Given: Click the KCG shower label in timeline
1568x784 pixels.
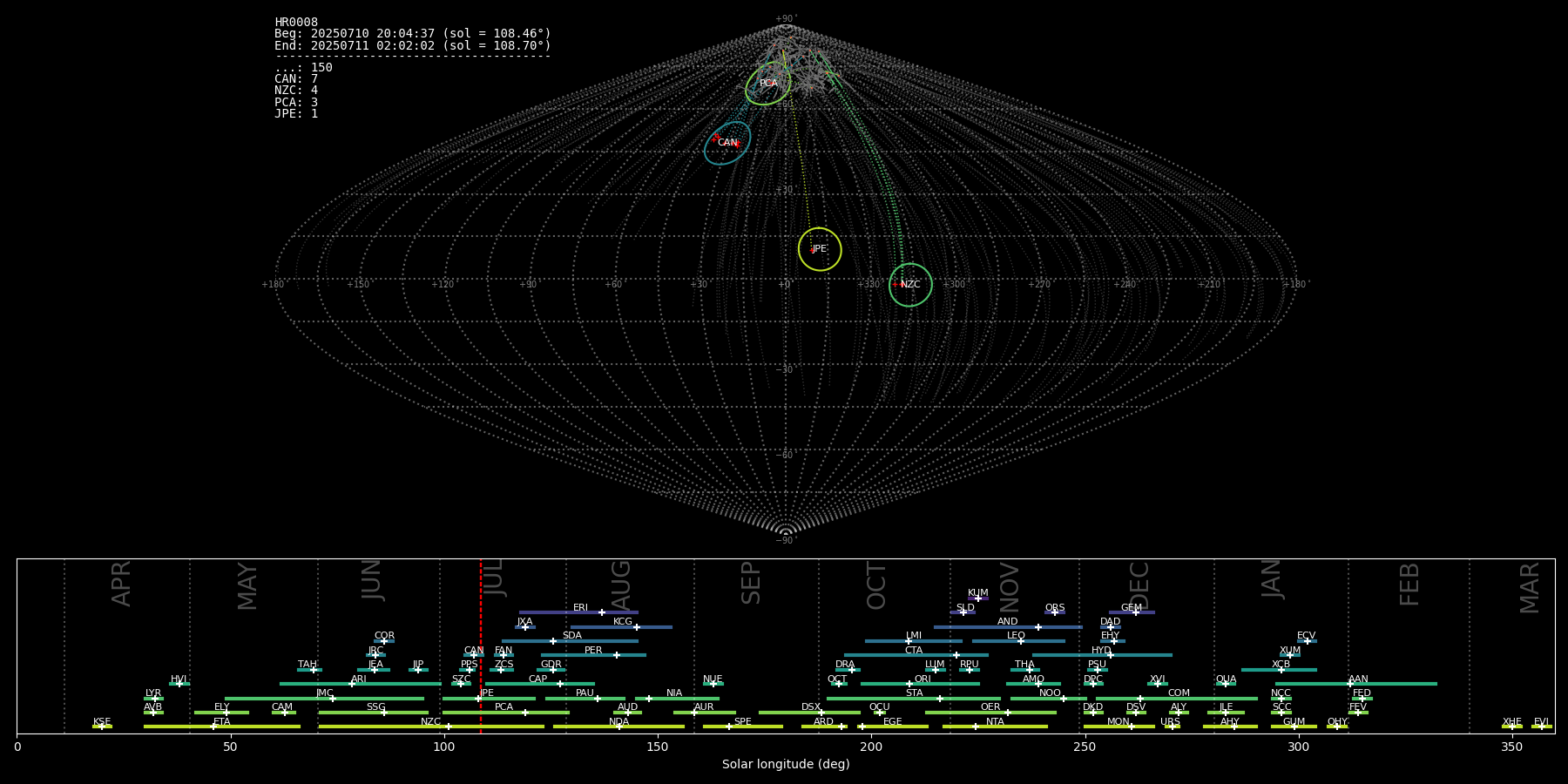Looking at the screenshot, I should point(623,622).
